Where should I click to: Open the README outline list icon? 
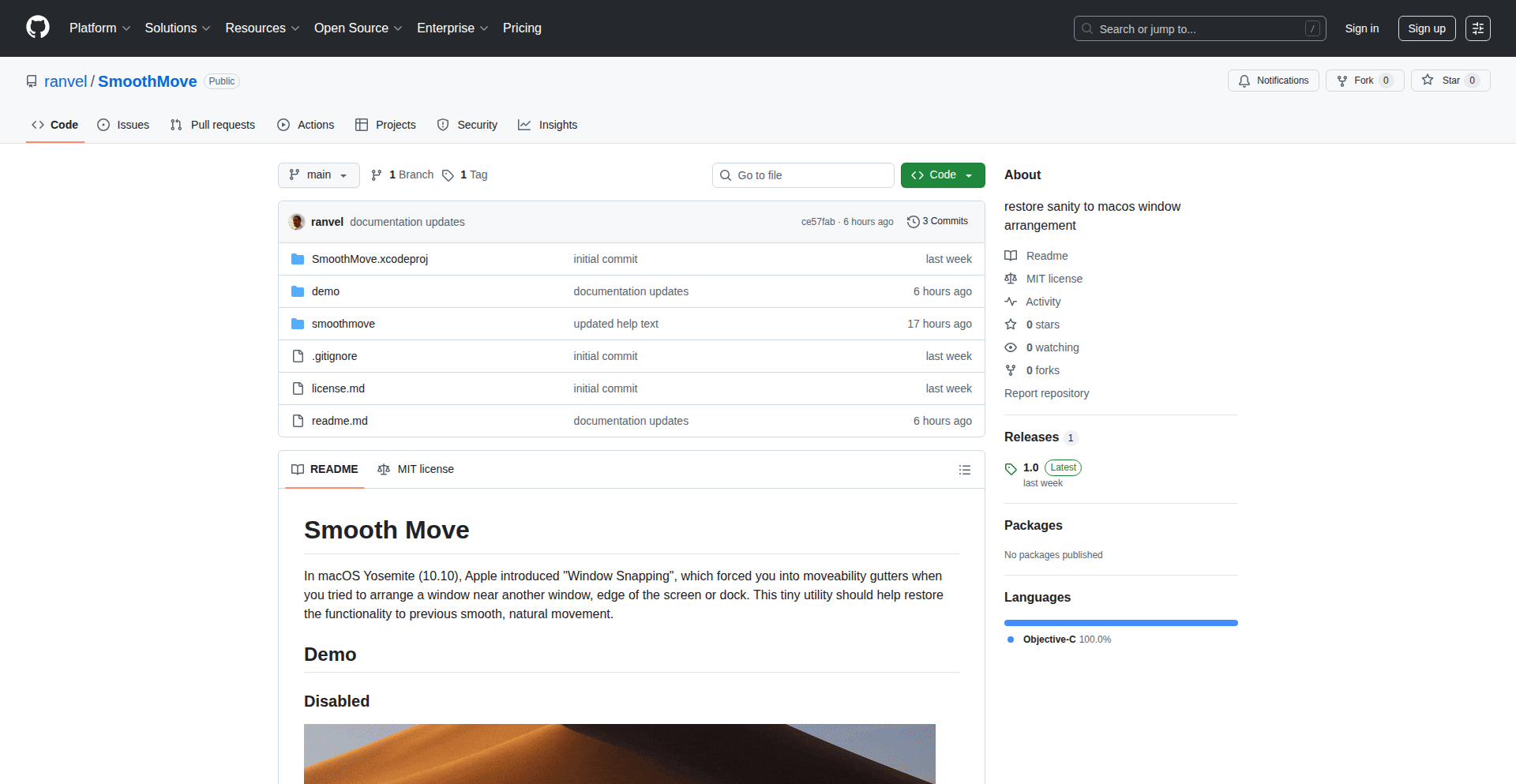pyautogui.click(x=964, y=470)
